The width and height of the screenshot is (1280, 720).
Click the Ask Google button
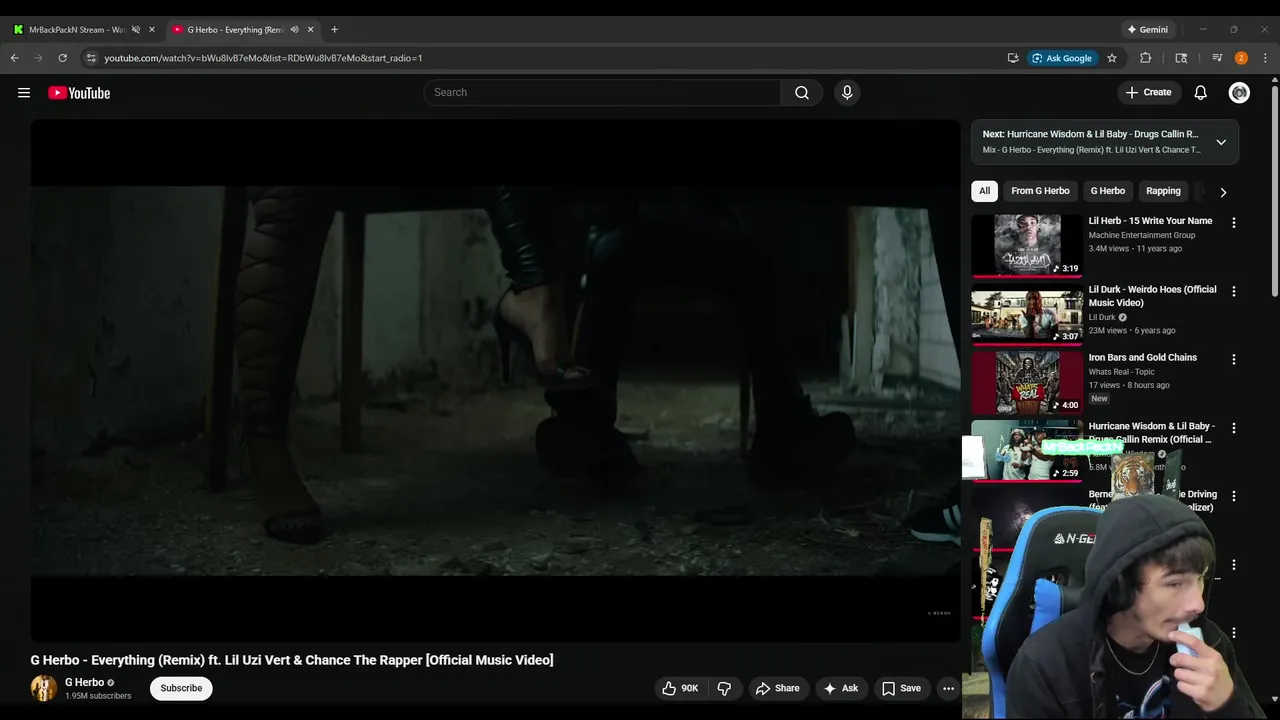tap(1062, 58)
